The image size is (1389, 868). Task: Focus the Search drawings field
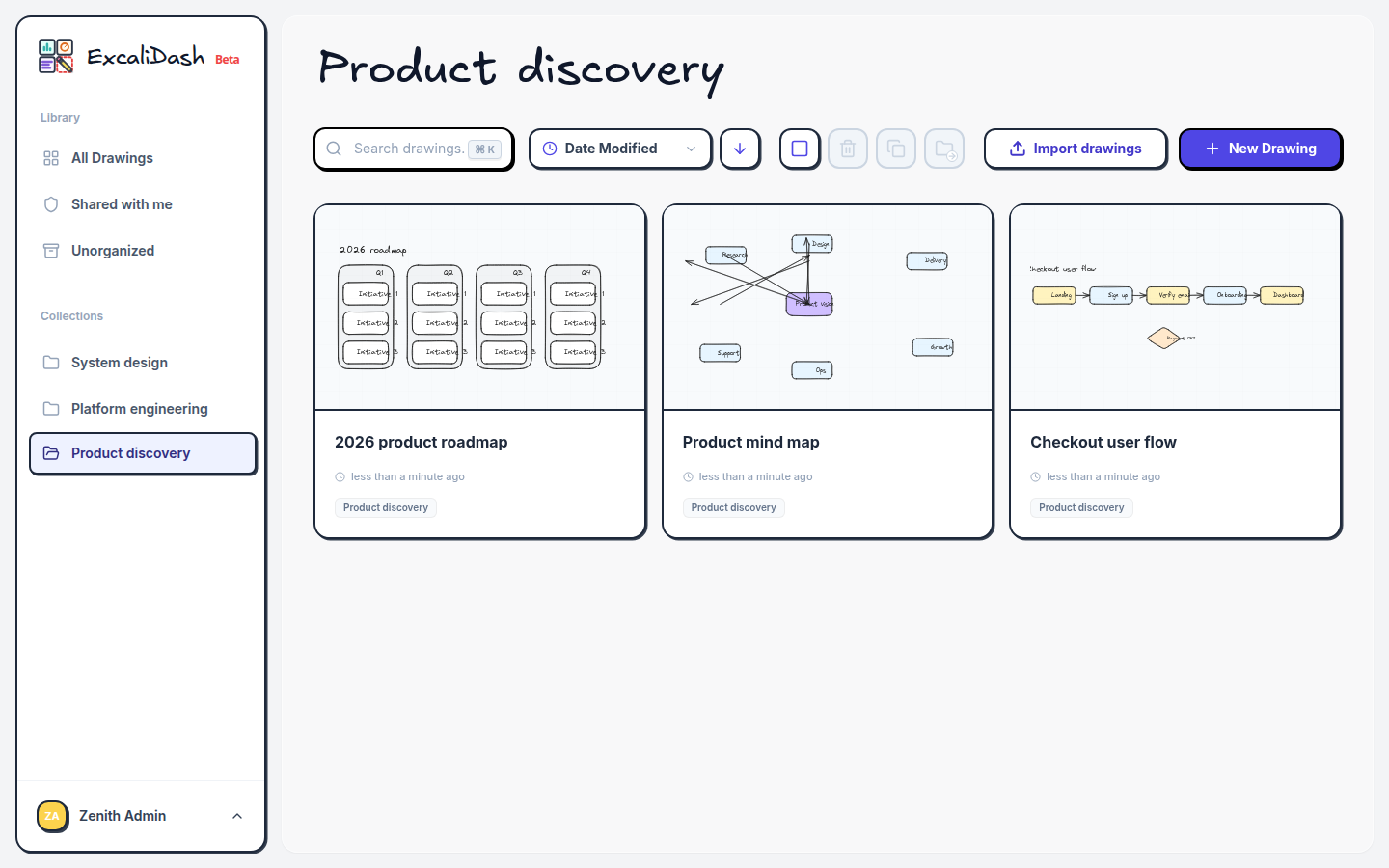414,149
